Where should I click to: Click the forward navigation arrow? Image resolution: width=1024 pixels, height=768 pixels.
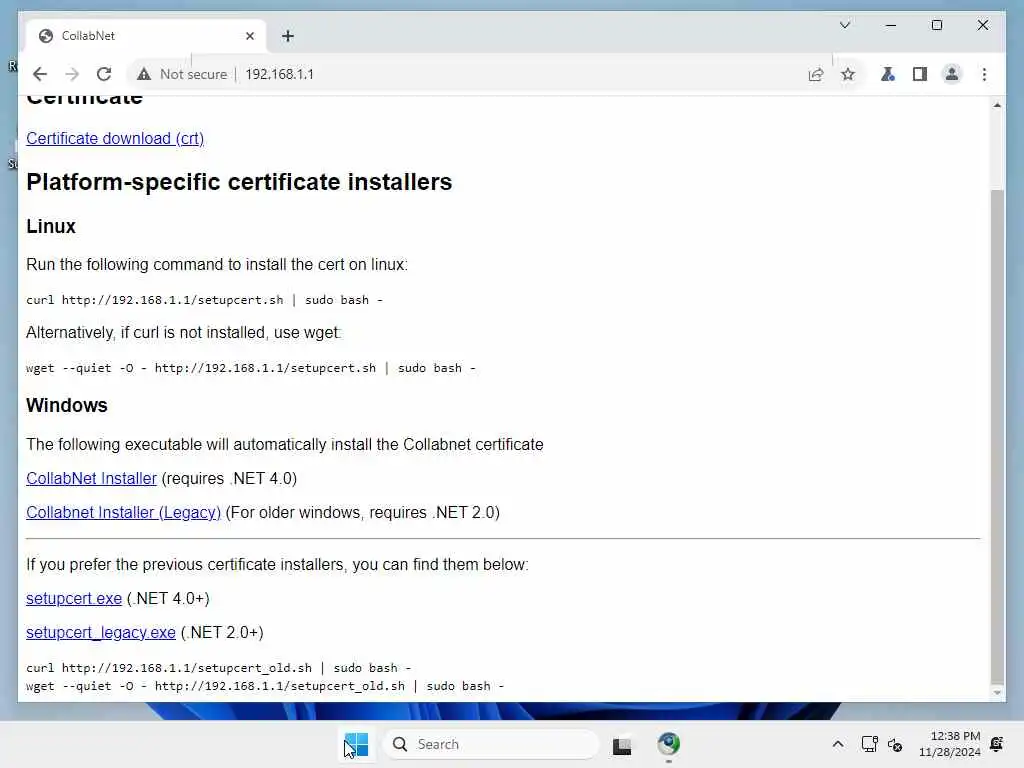pyautogui.click(x=72, y=74)
